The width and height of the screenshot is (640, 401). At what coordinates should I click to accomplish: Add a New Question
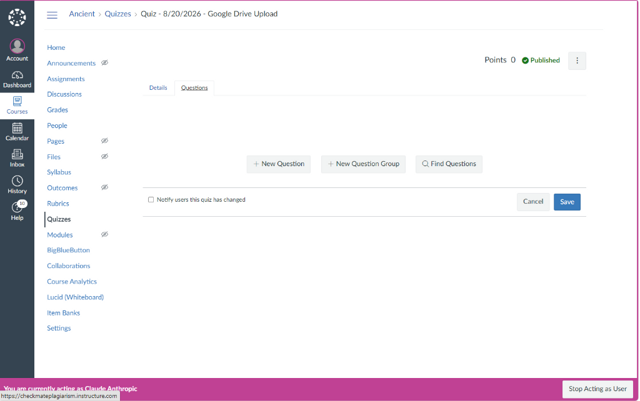point(279,164)
